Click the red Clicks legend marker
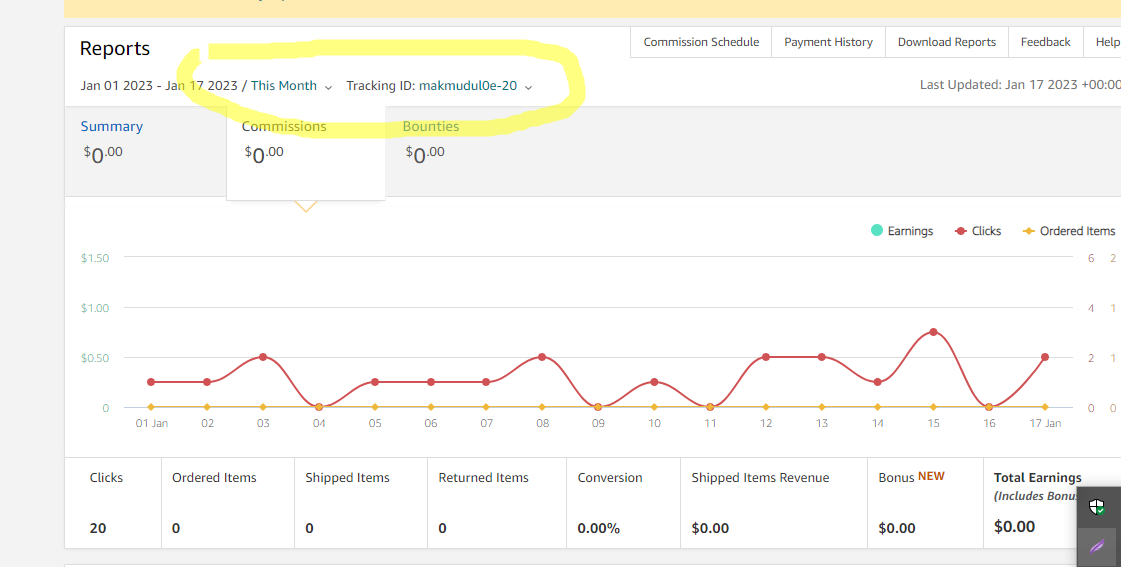Screen dimensions: 1121x567 (x=961, y=231)
